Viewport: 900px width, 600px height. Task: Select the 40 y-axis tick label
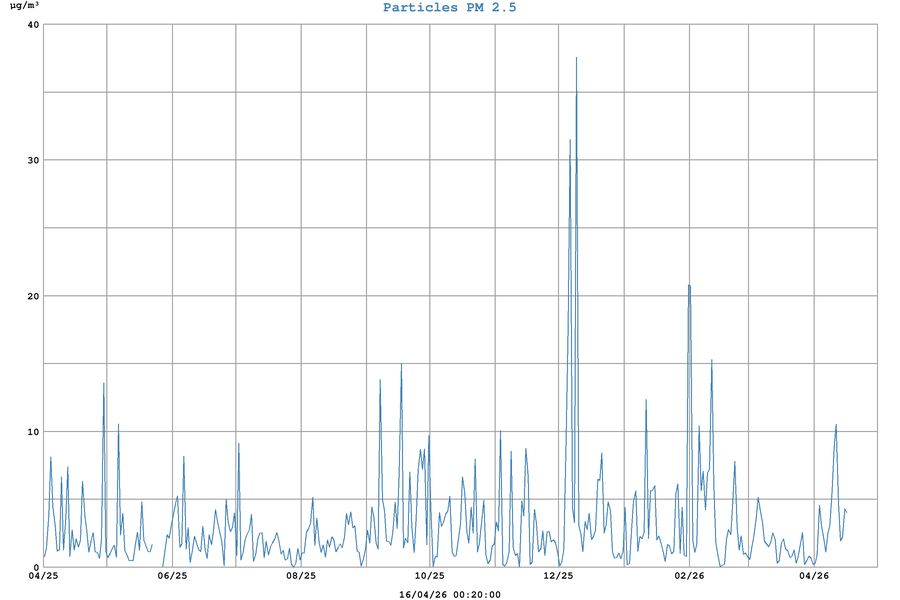(x=33, y=25)
